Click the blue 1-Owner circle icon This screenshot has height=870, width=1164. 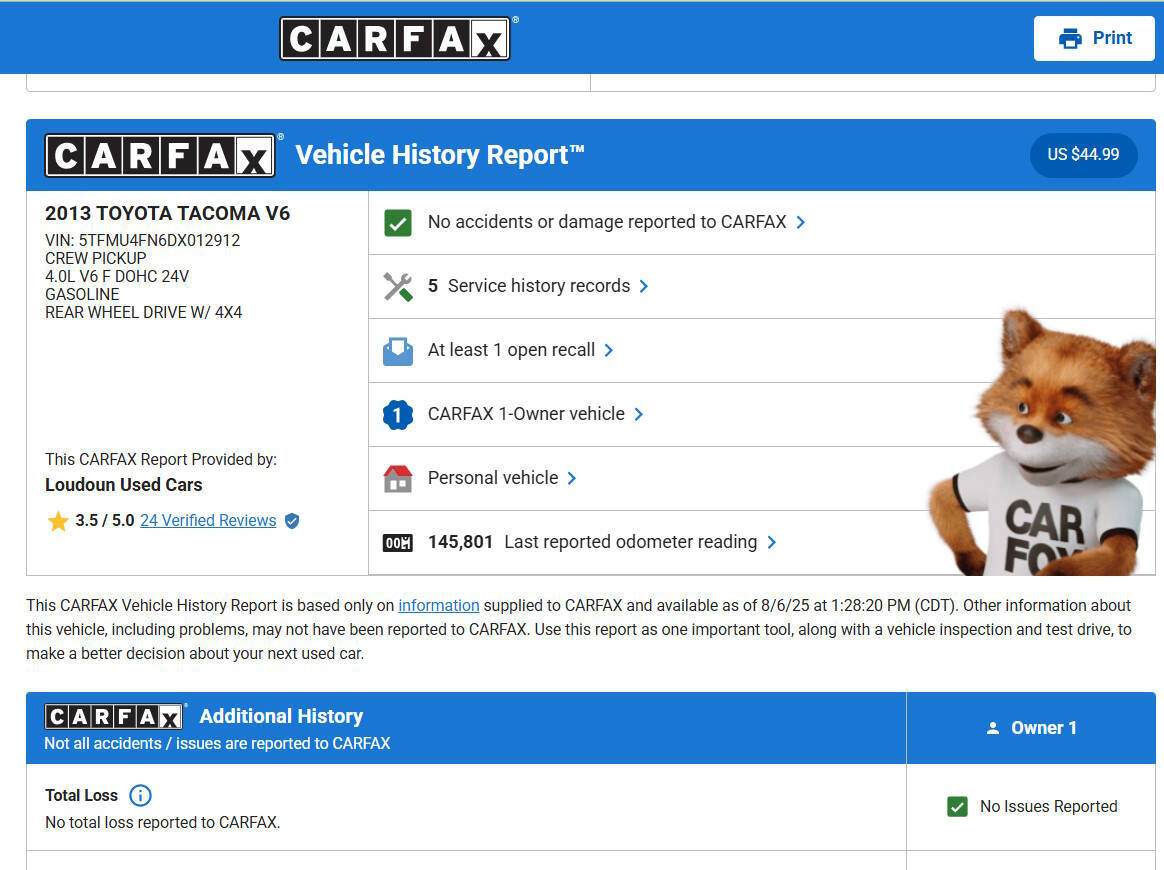[397, 414]
